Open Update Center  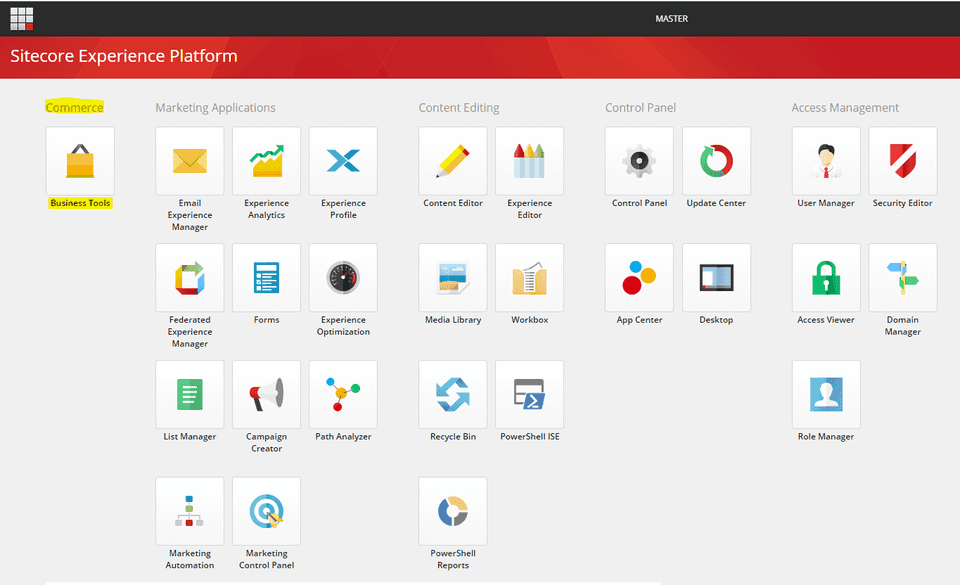(x=716, y=161)
